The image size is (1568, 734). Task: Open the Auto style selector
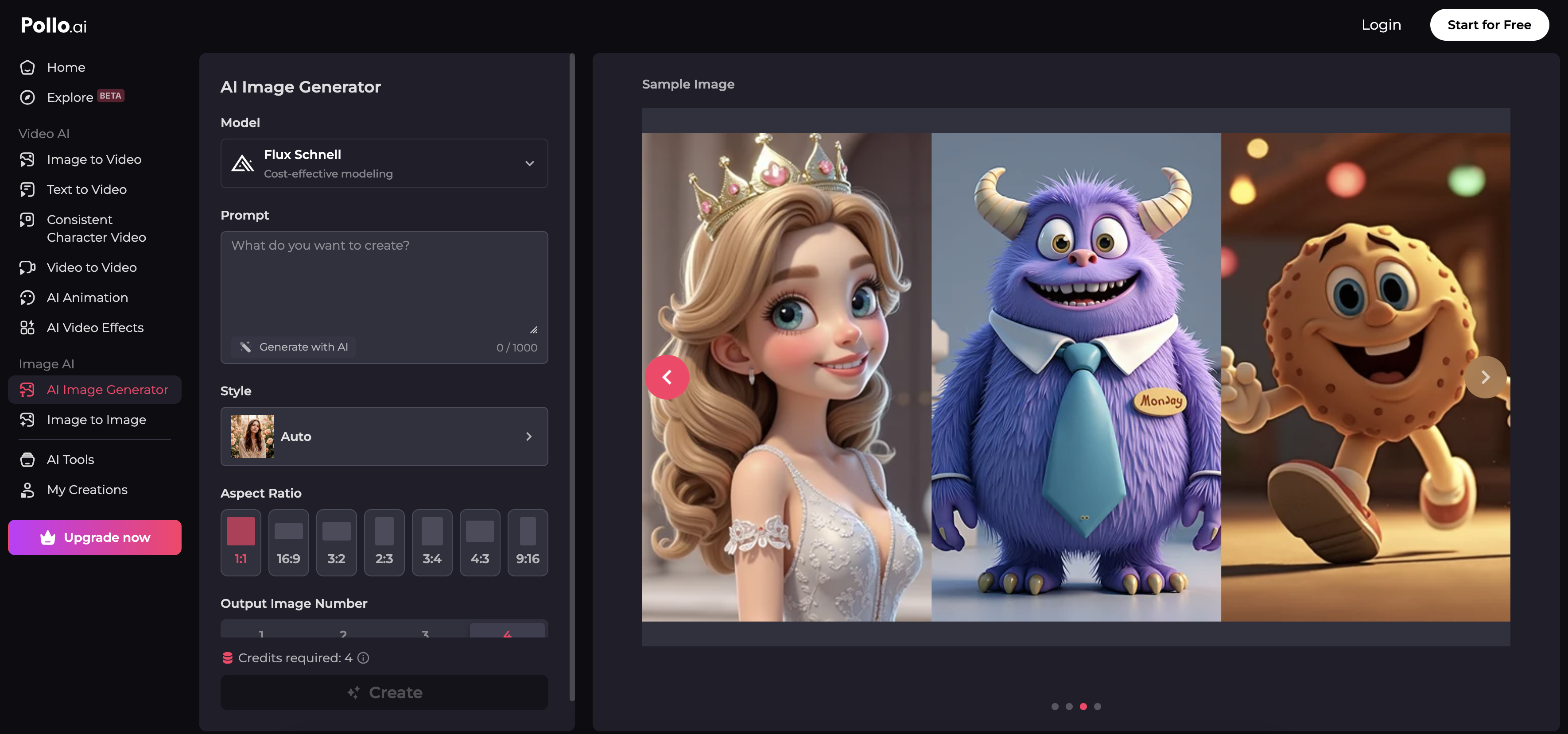(384, 437)
